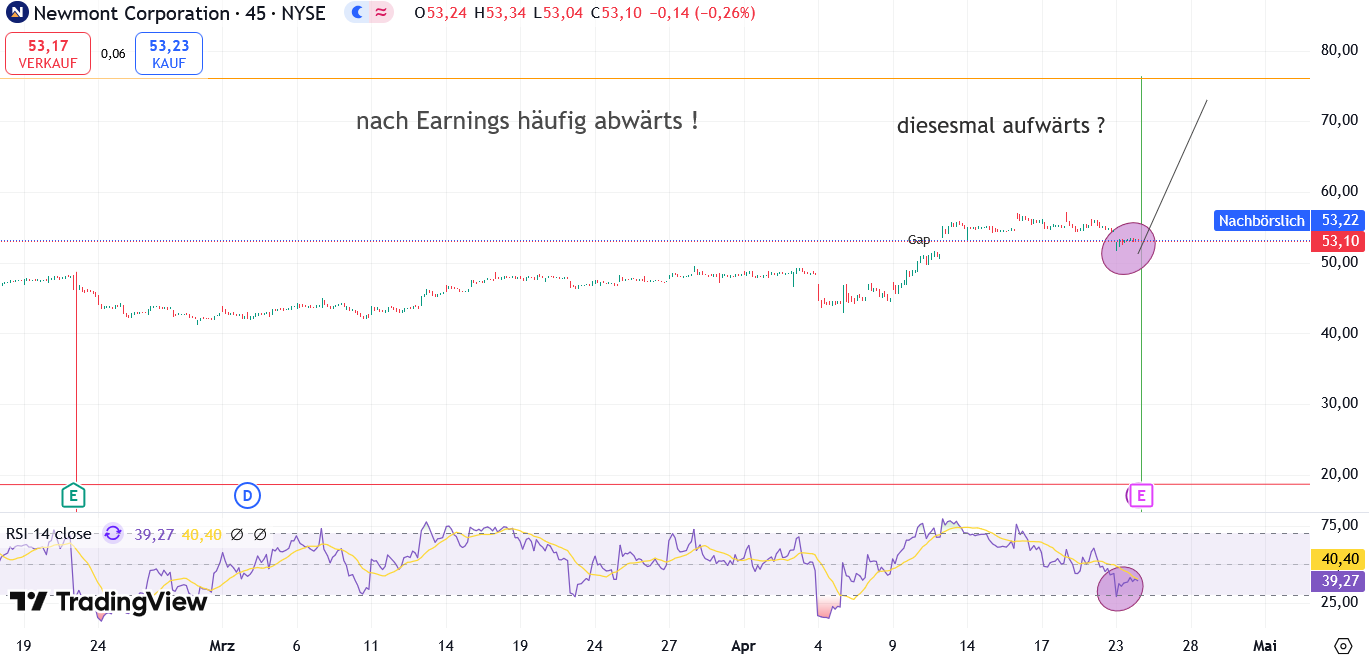
Task: Click the first ∅ symbol in RSI legend
Action: [237, 534]
